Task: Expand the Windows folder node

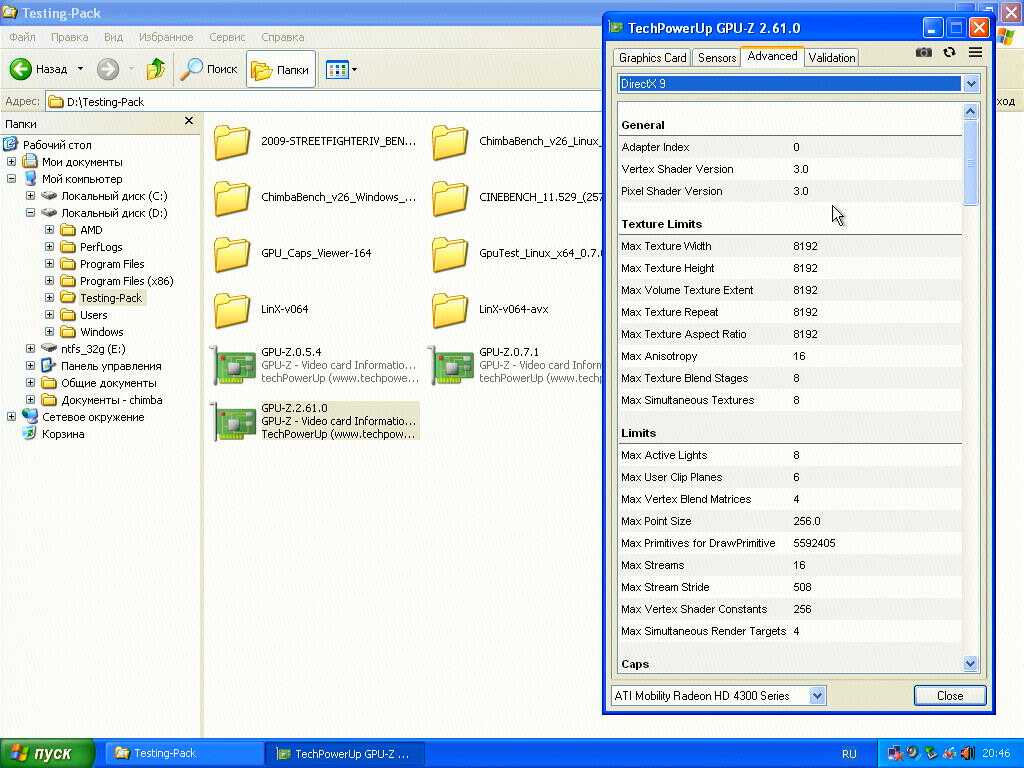Action: click(49, 332)
